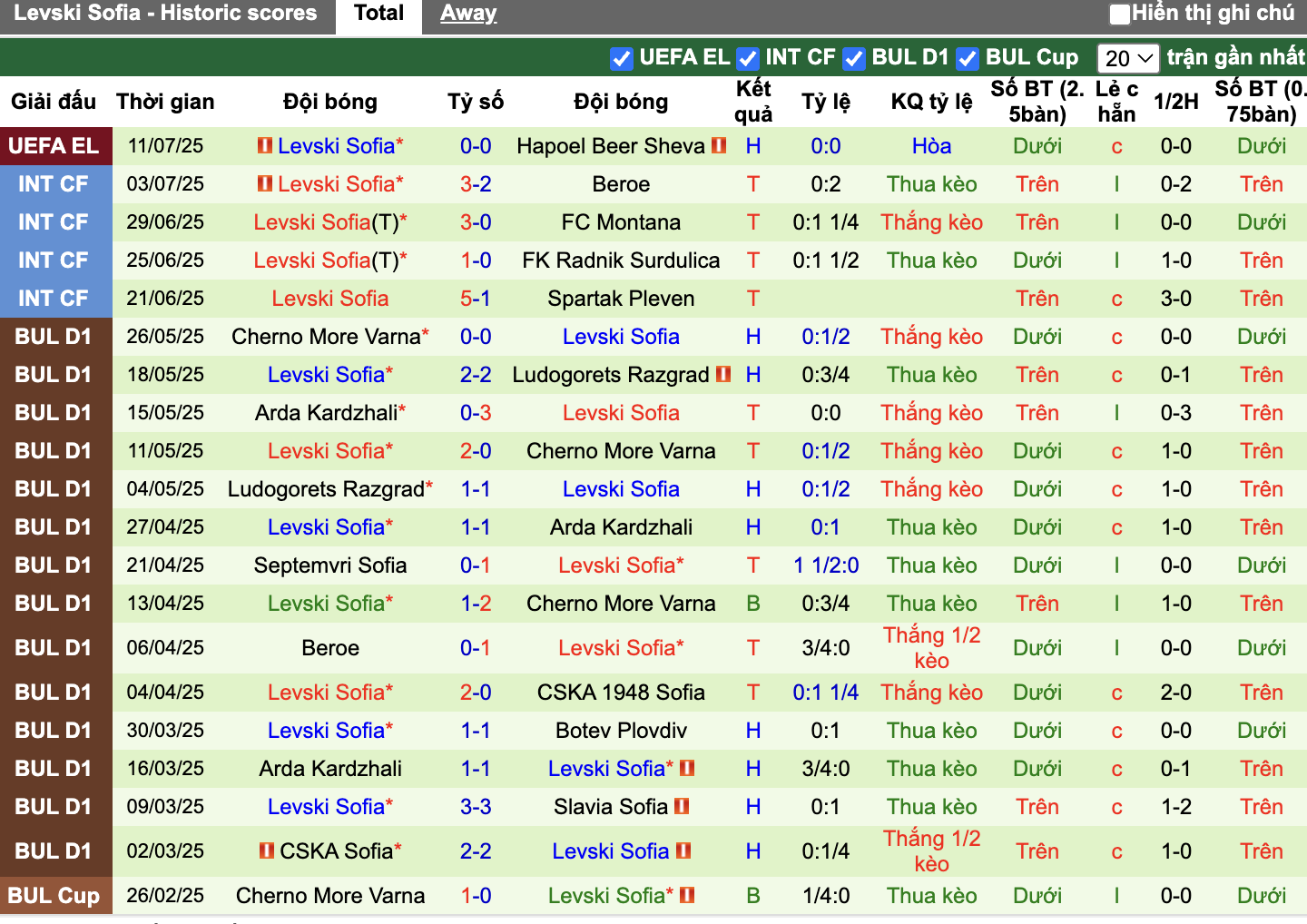
Task: Click the Tỷ số column header
Action: (x=476, y=102)
